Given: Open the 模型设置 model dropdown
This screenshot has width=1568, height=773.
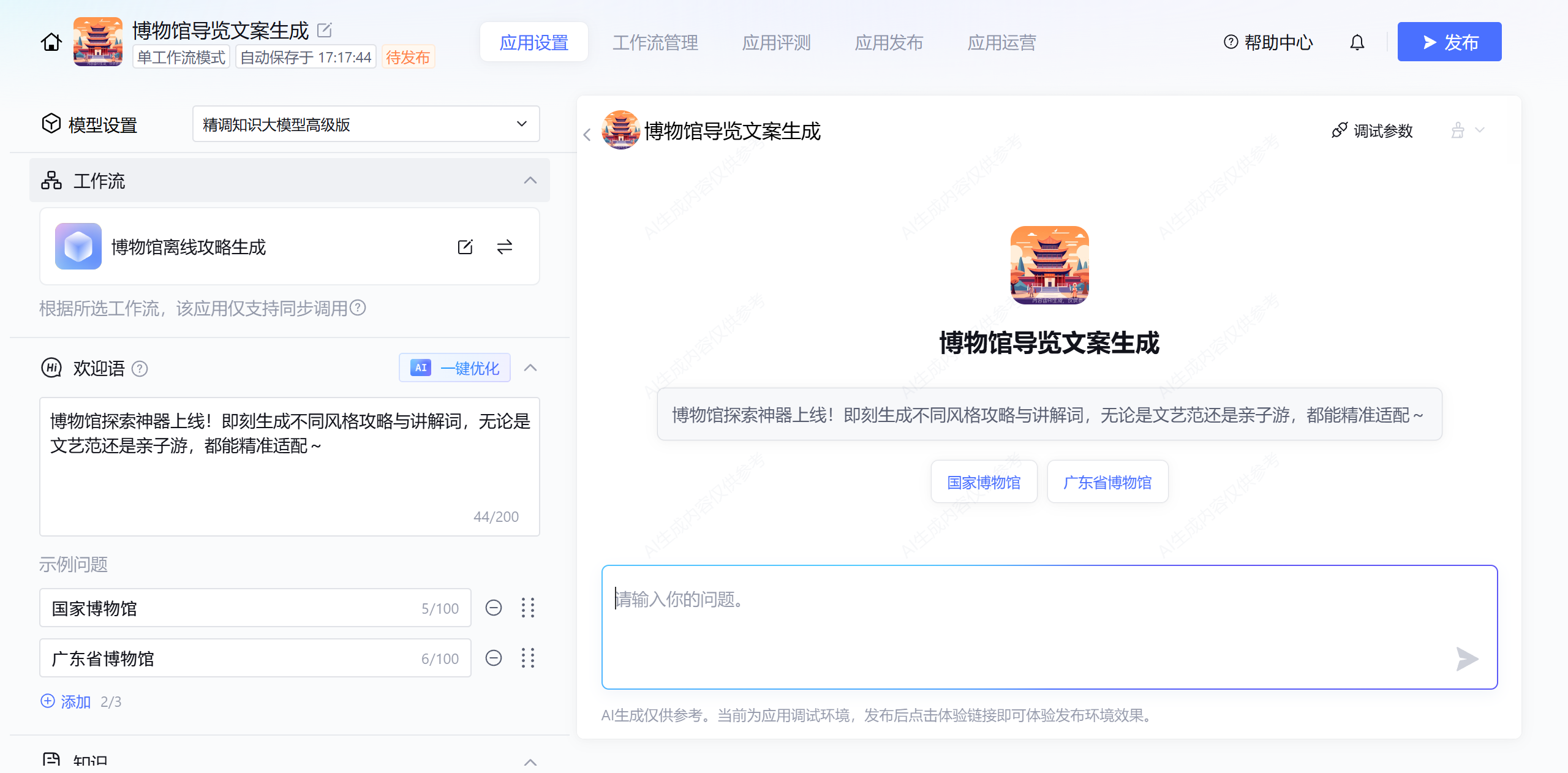Looking at the screenshot, I should [366, 124].
